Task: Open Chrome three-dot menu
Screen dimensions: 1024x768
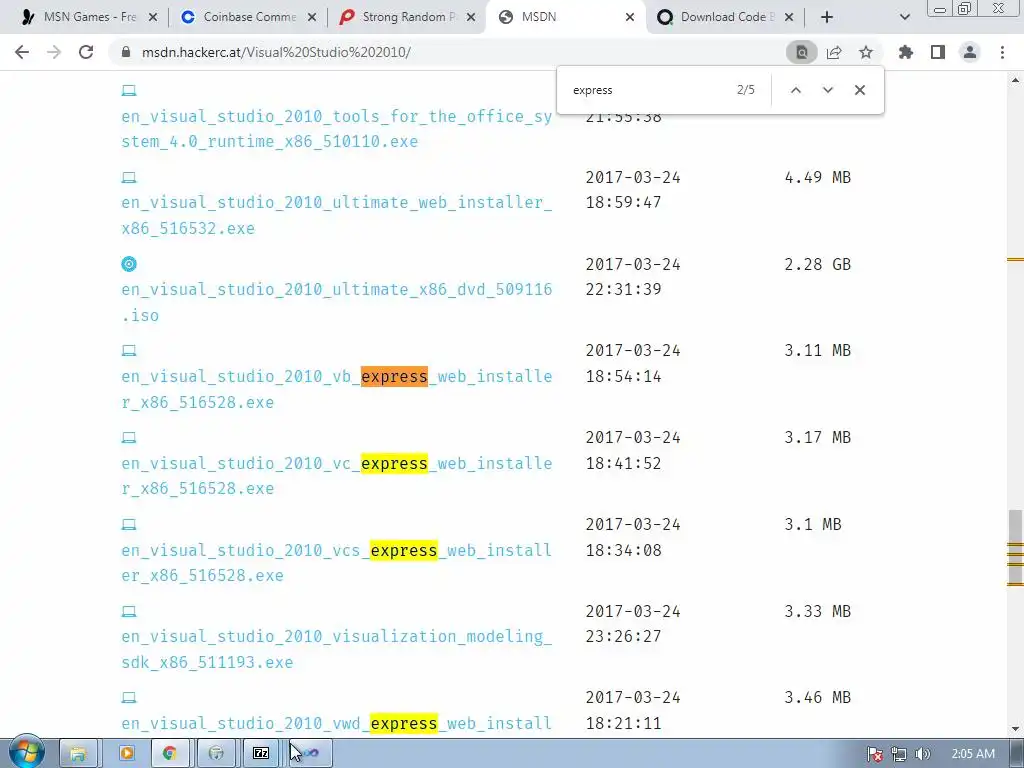Action: (x=1002, y=52)
